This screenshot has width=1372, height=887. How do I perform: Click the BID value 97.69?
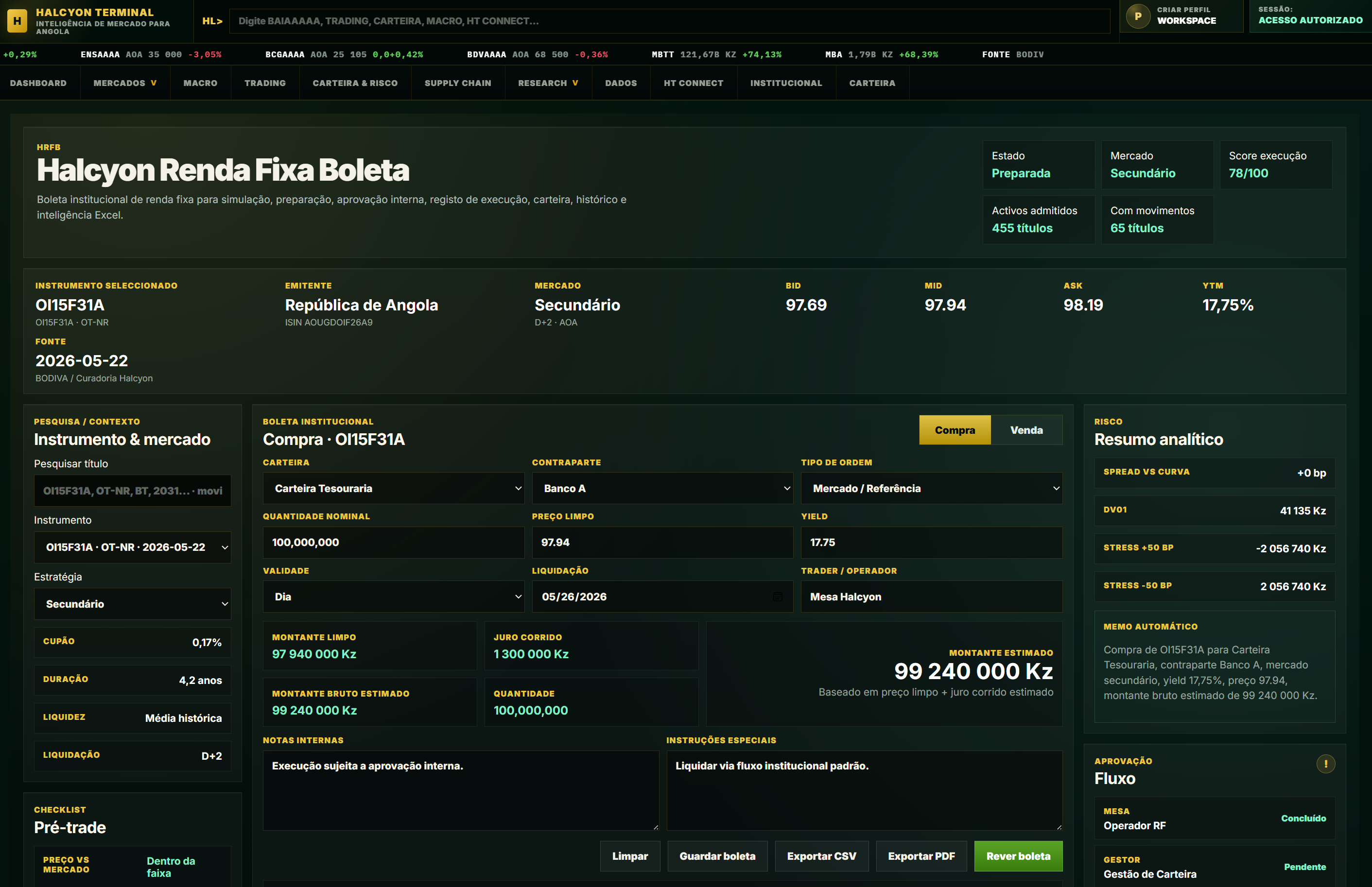pos(806,305)
